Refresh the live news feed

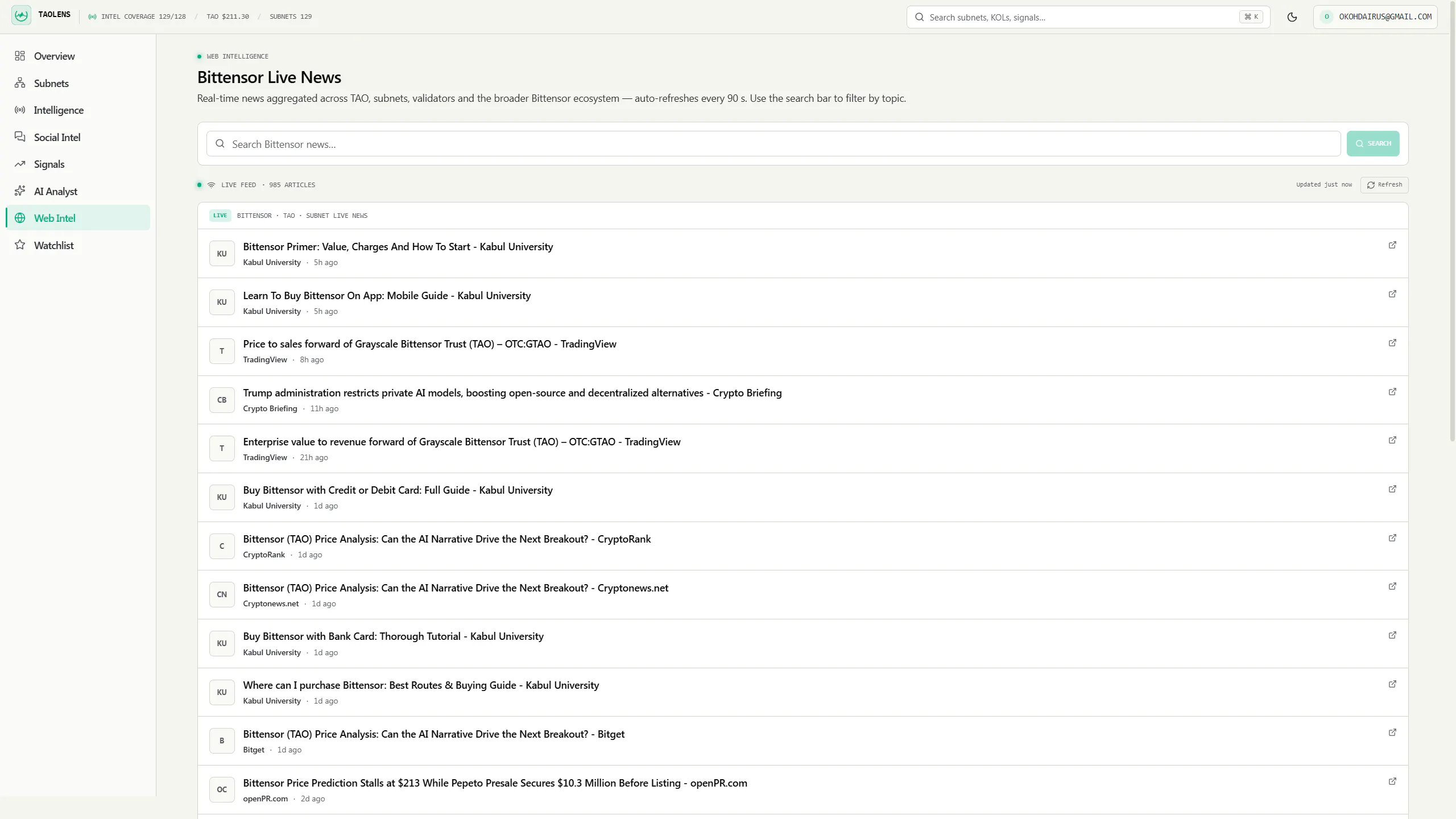tap(1384, 185)
